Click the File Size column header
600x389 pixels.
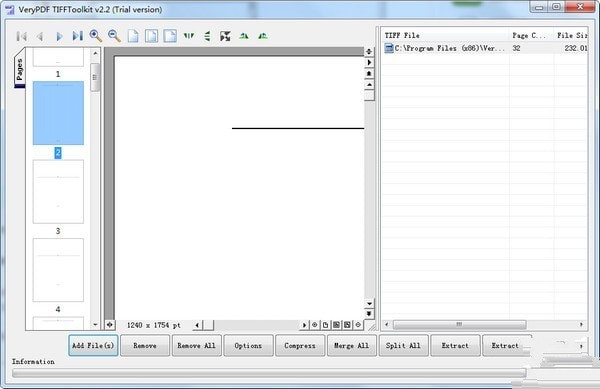tap(571, 35)
